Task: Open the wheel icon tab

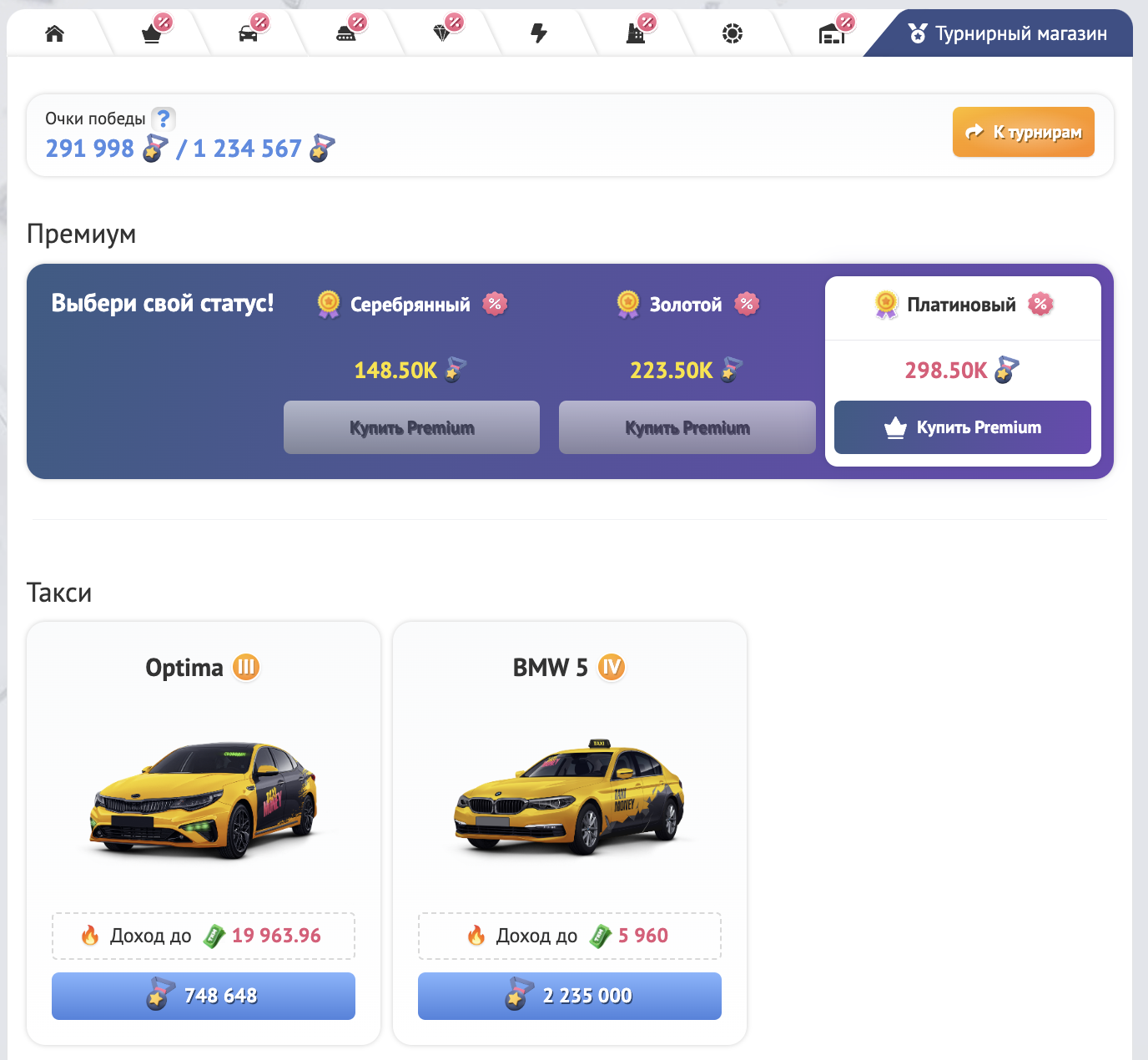Action: [733, 33]
